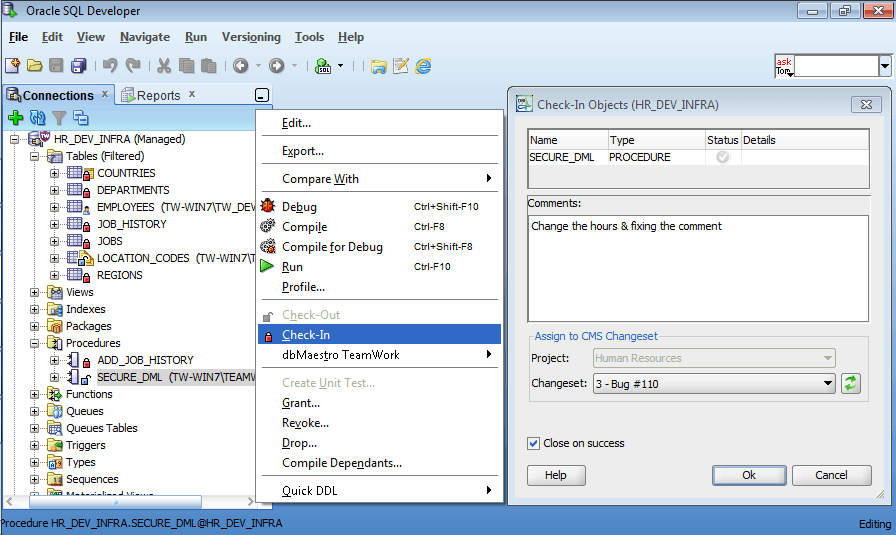Select the JOB_HISTORY table

pyautogui.click(x=131, y=224)
